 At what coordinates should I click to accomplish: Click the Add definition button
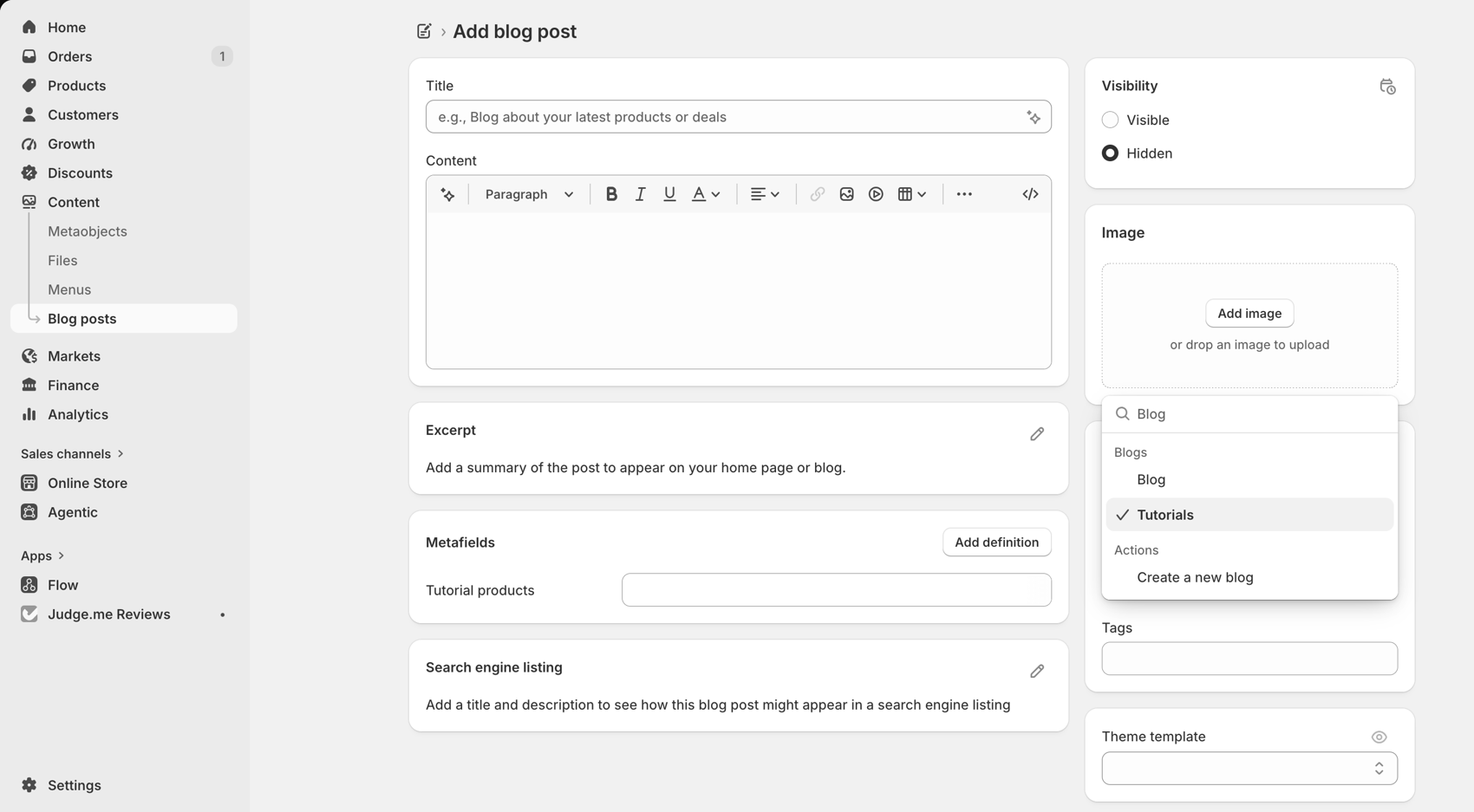(x=996, y=542)
